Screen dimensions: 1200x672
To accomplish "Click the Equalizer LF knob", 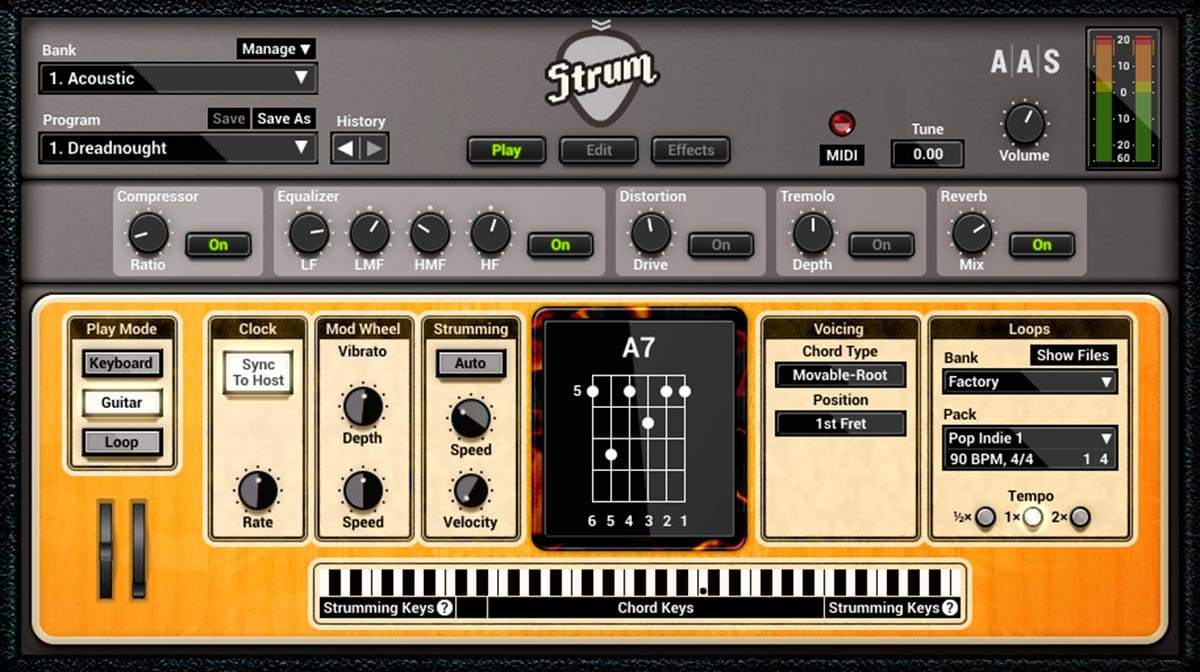I will [x=309, y=233].
